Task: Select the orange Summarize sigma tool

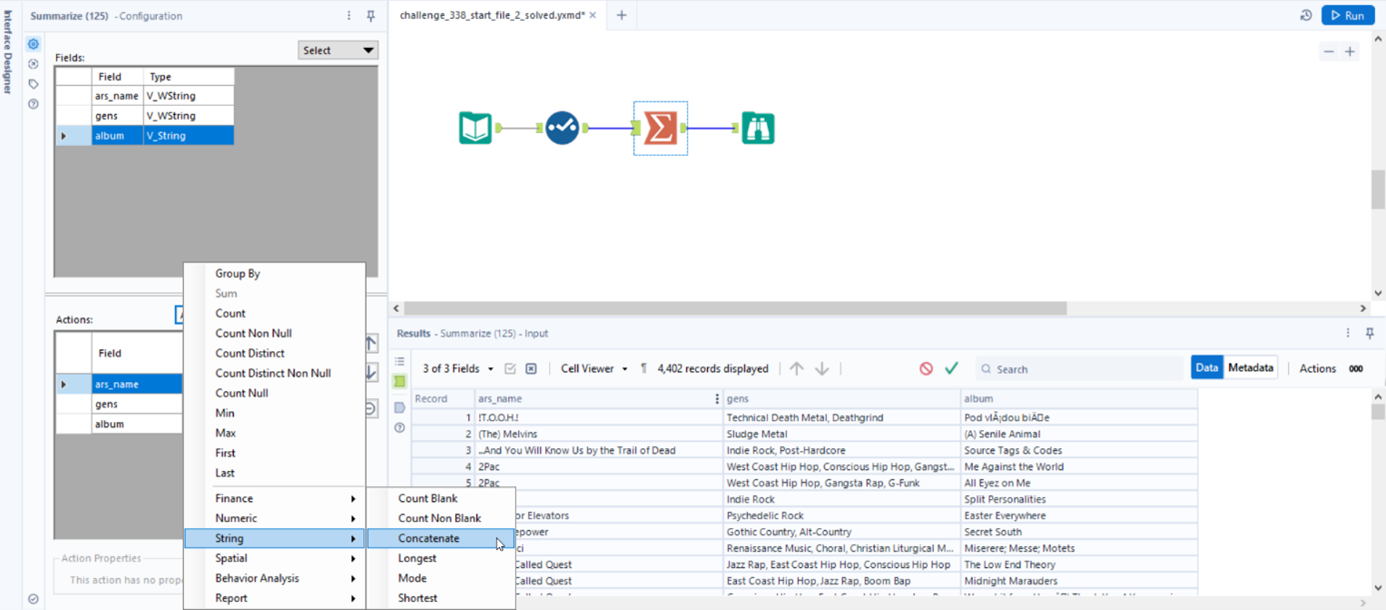Action: click(x=660, y=128)
